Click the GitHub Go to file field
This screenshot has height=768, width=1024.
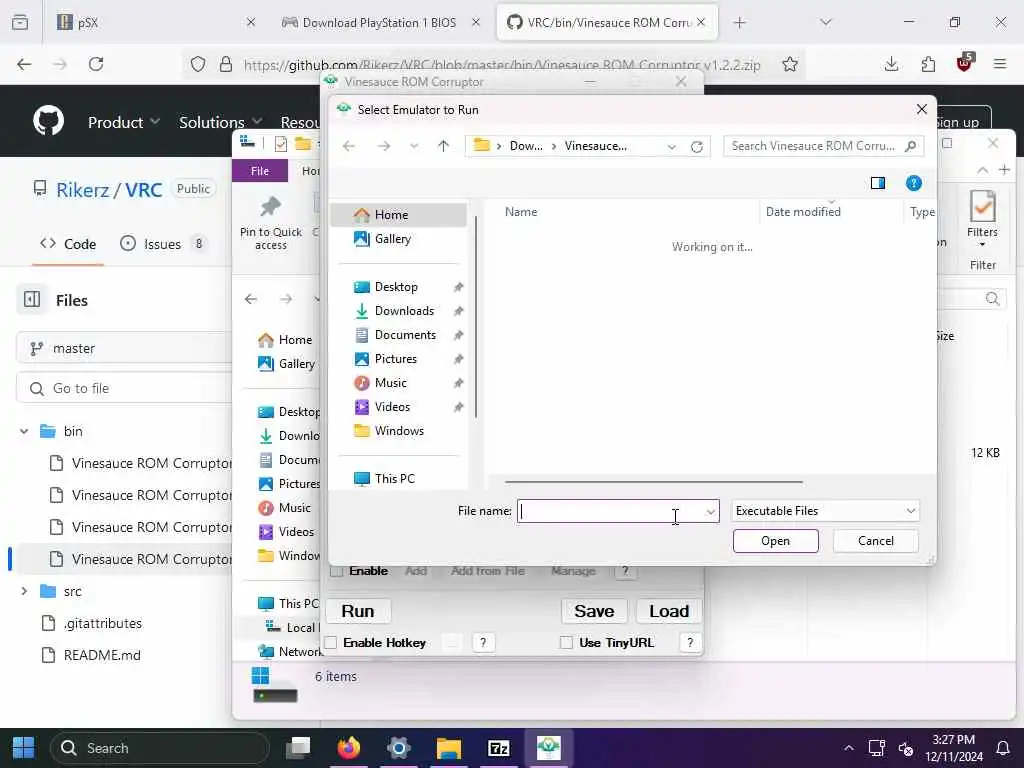tap(124, 388)
